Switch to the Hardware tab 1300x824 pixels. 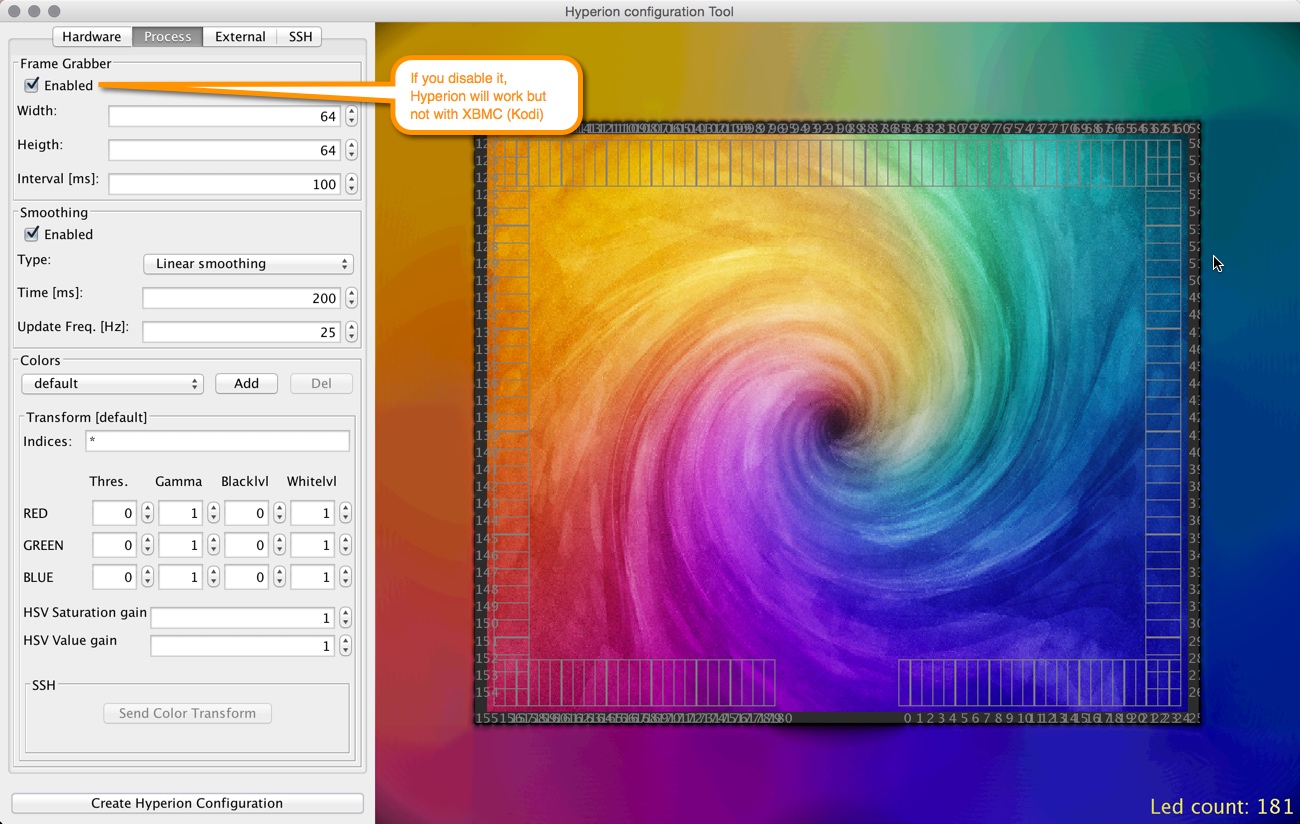coord(91,37)
